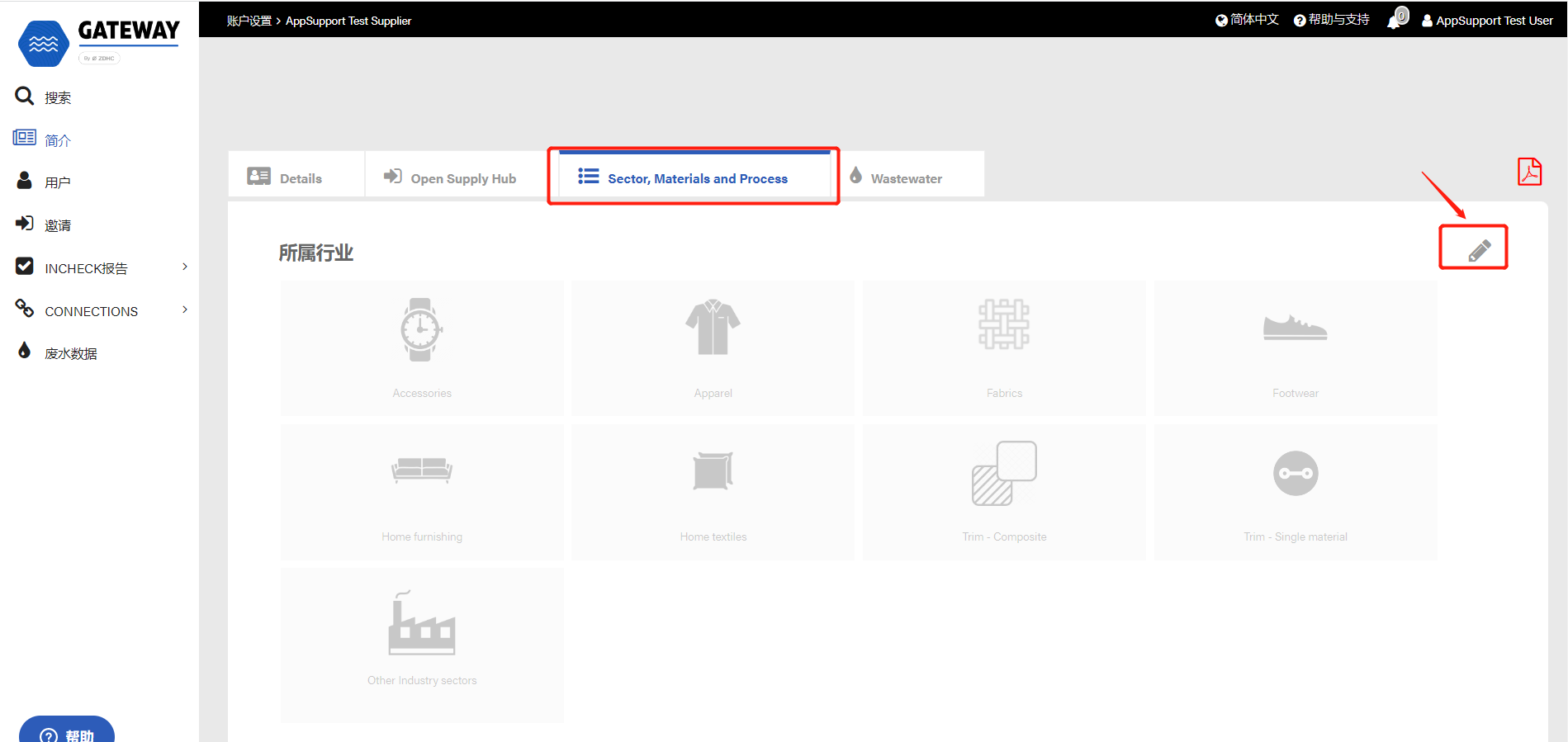Expand the INCHECK报告 submenu arrow
Image resolution: width=1568 pixels, height=742 pixels.
tap(185, 267)
